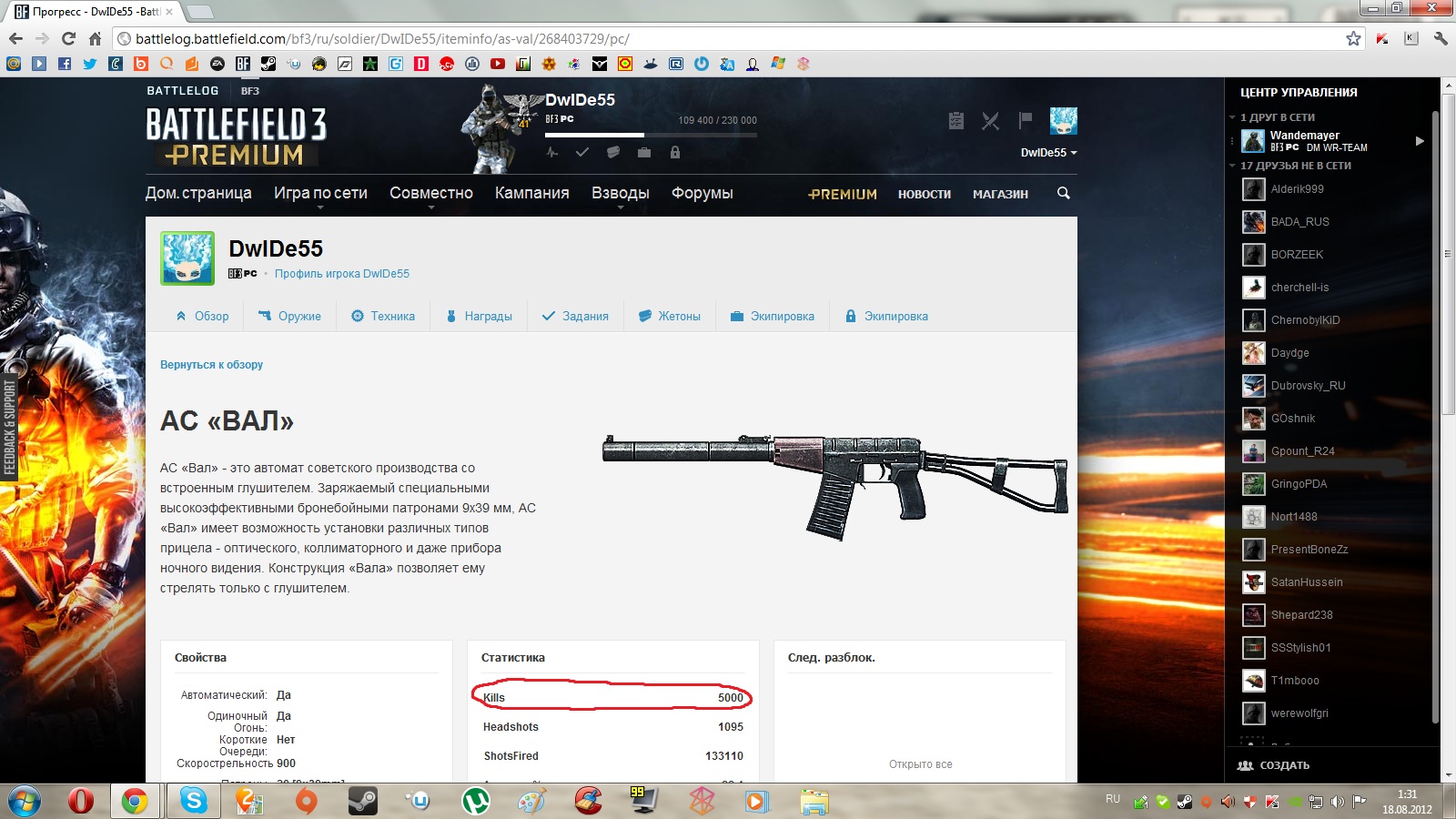Open Skype from the taskbar
Viewport: 1456px width, 819px height.
click(x=193, y=801)
